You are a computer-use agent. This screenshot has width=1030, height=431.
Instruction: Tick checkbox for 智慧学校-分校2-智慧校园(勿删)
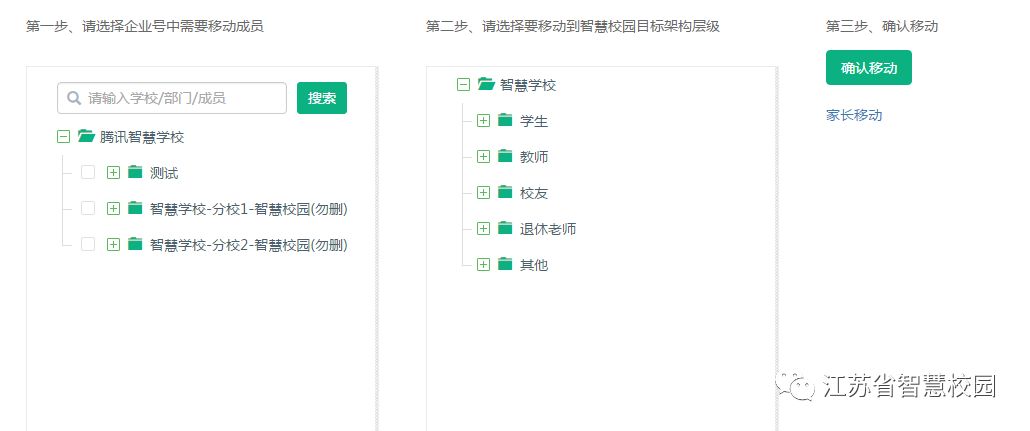click(x=88, y=244)
